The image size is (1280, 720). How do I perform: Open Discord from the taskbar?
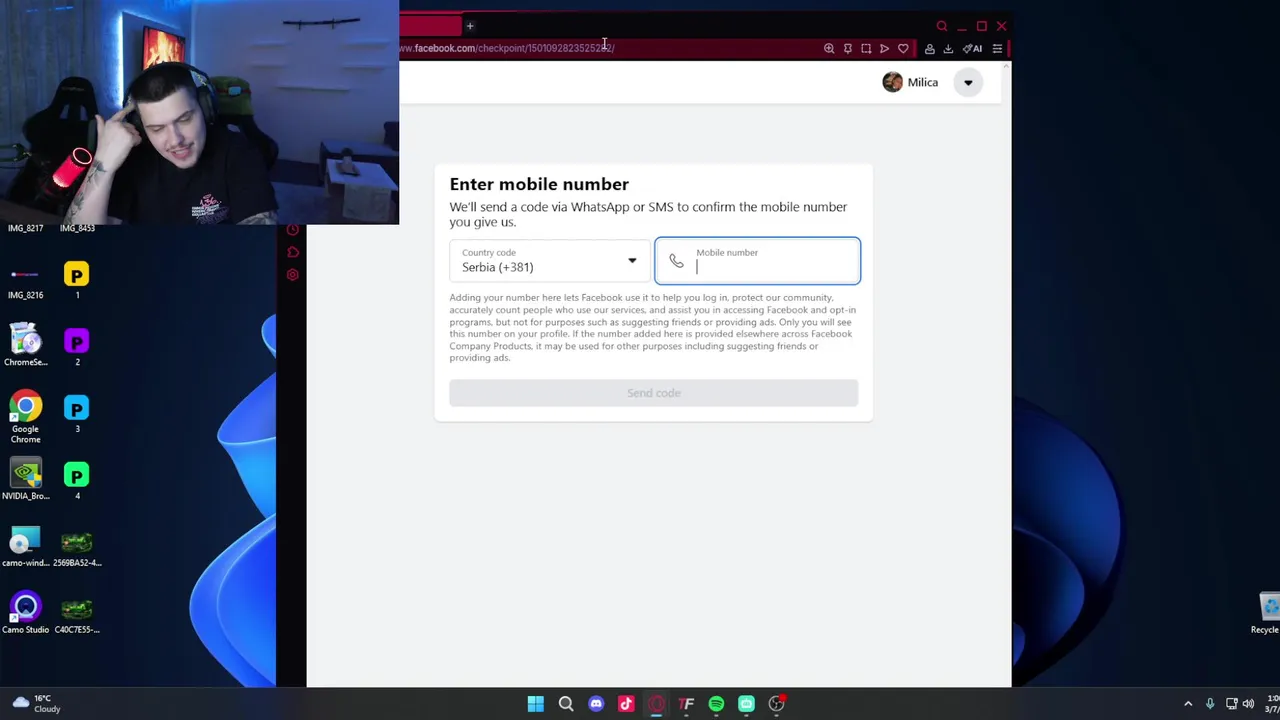click(596, 704)
